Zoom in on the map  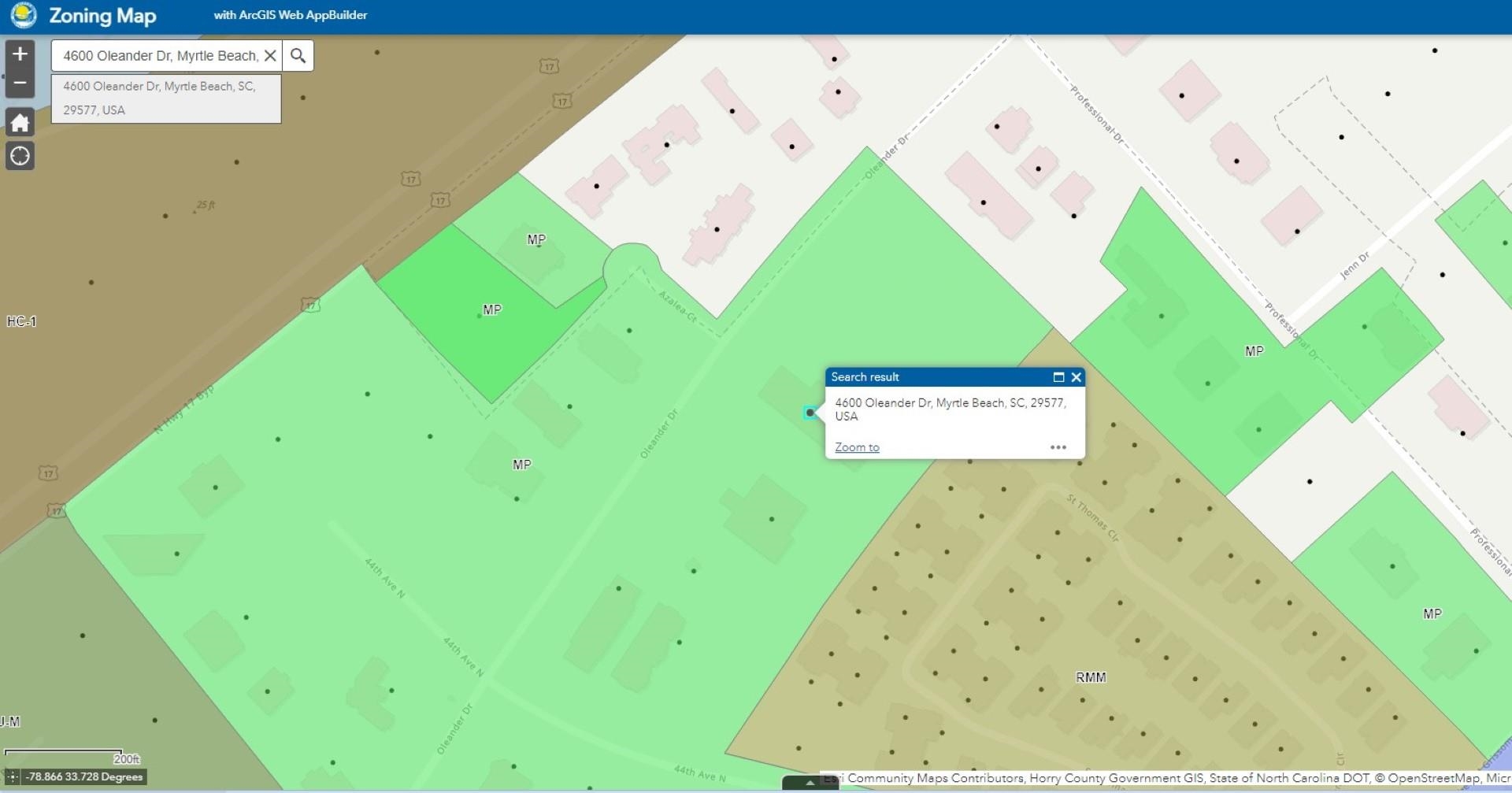(x=20, y=54)
